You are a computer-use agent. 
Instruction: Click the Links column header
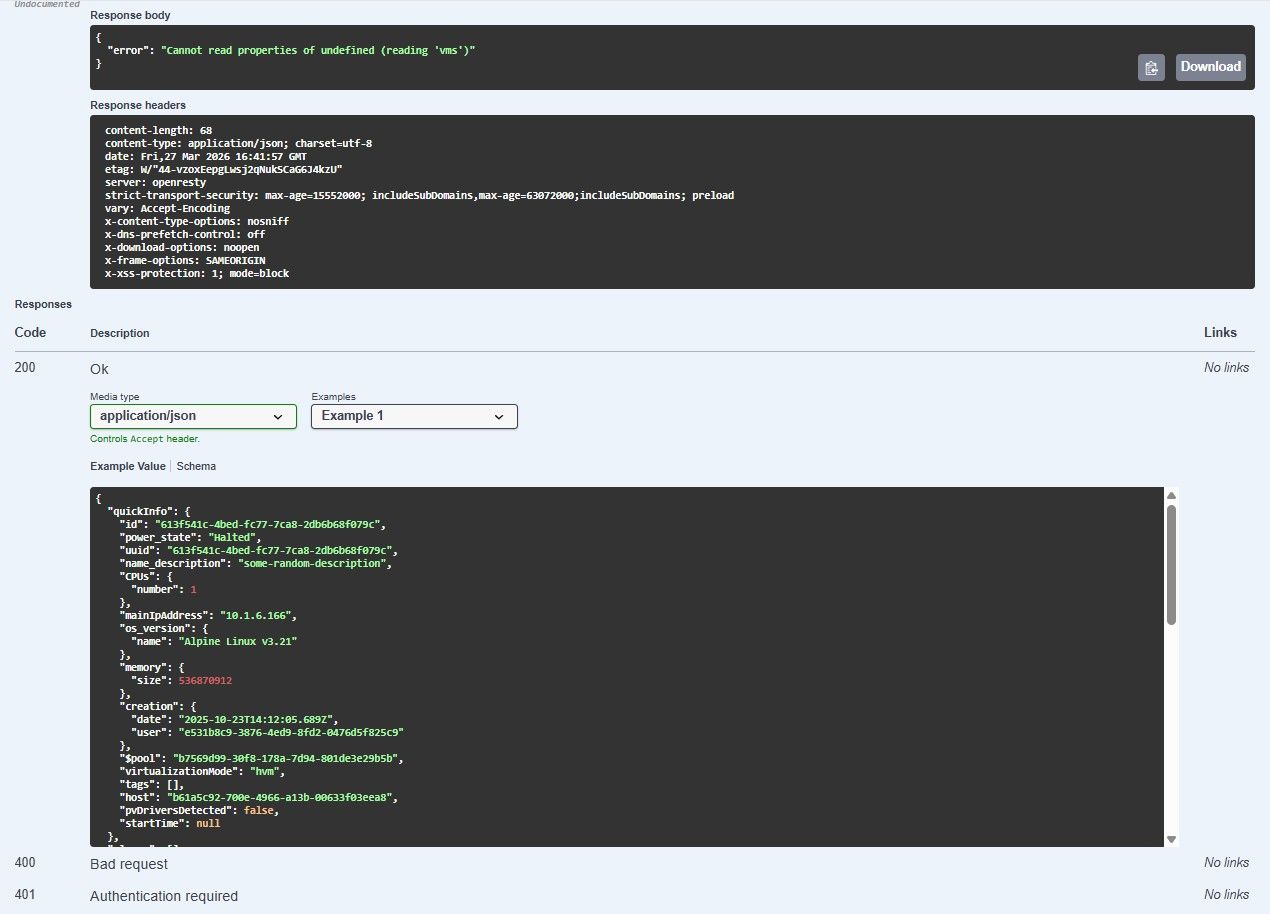pos(1220,333)
